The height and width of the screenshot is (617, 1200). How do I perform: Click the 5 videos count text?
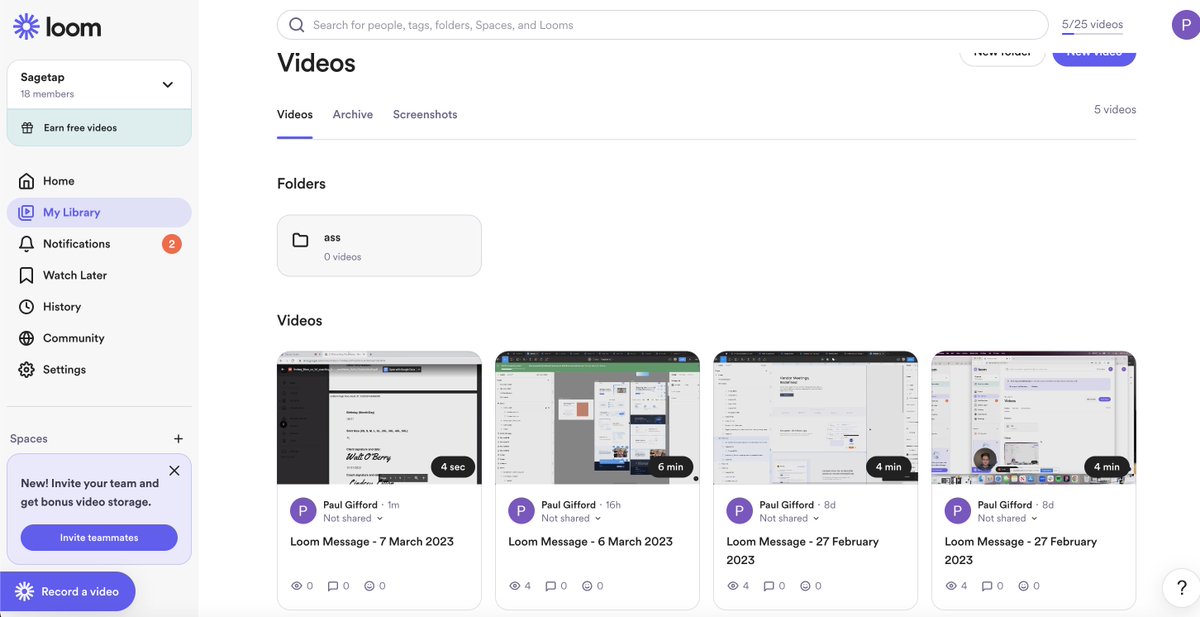[x=1115, y=110]
